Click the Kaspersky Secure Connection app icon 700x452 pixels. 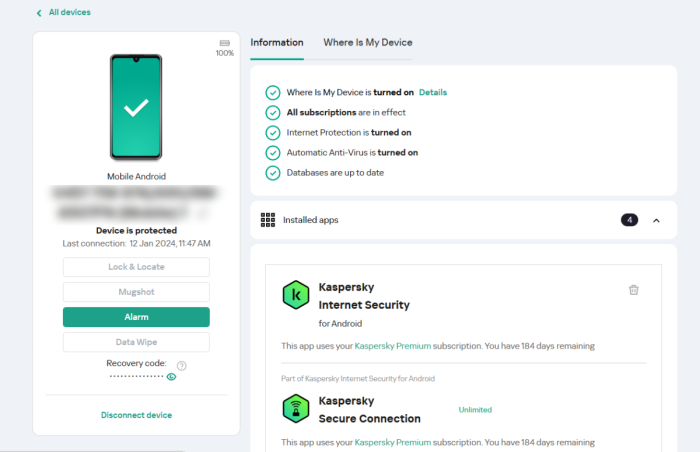click(x=295, y=409)
